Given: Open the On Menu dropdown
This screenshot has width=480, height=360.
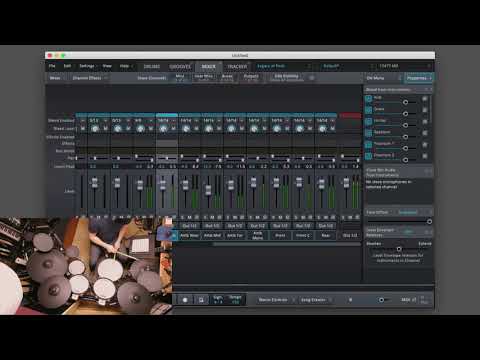Looking at the screenshot, I should [384, 78].
